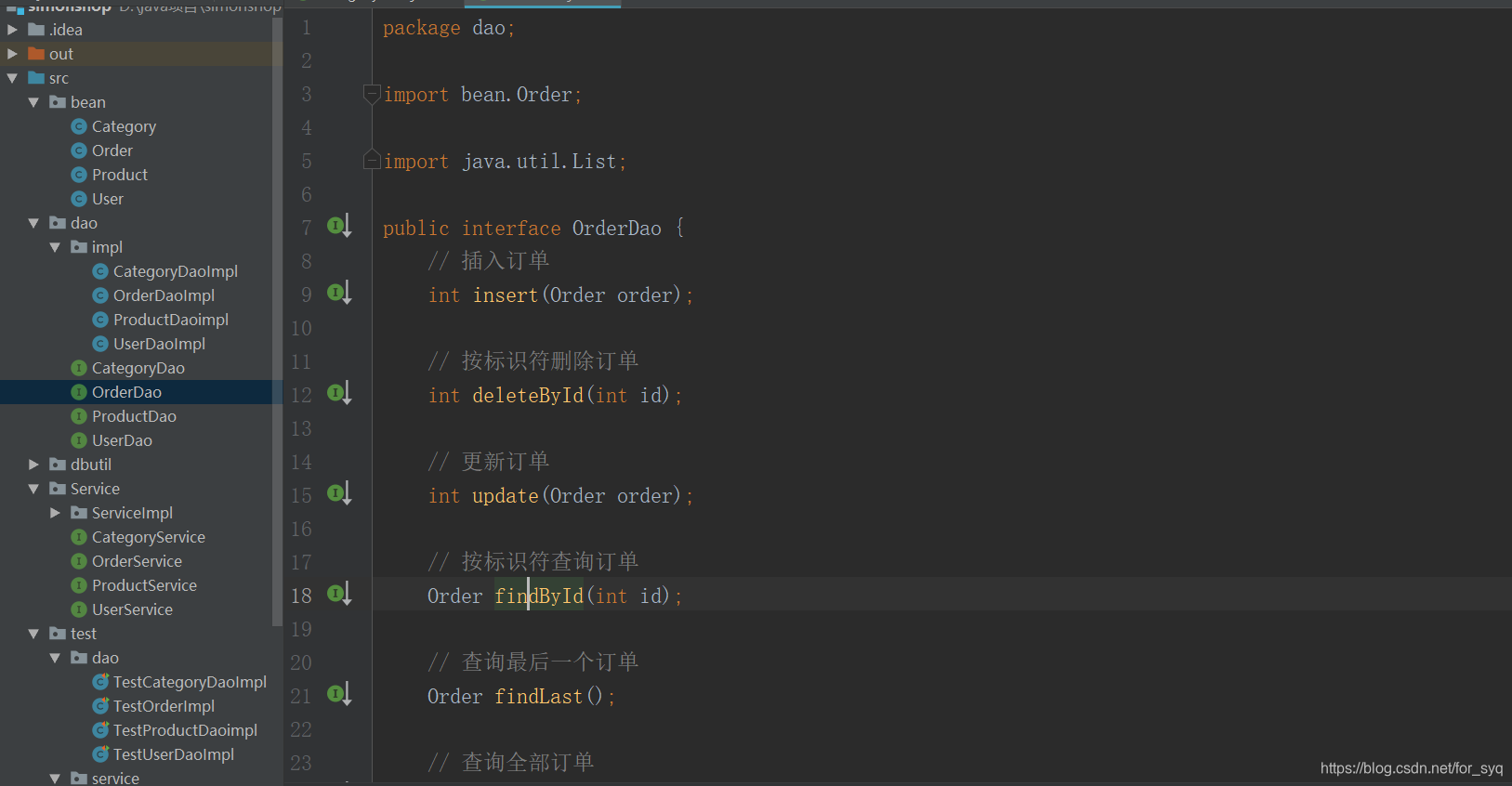The width and height of the screenshot is (1512, 786).
Task: Click the ProductDaoimpl class icon
Action: (x=100, y=320)
